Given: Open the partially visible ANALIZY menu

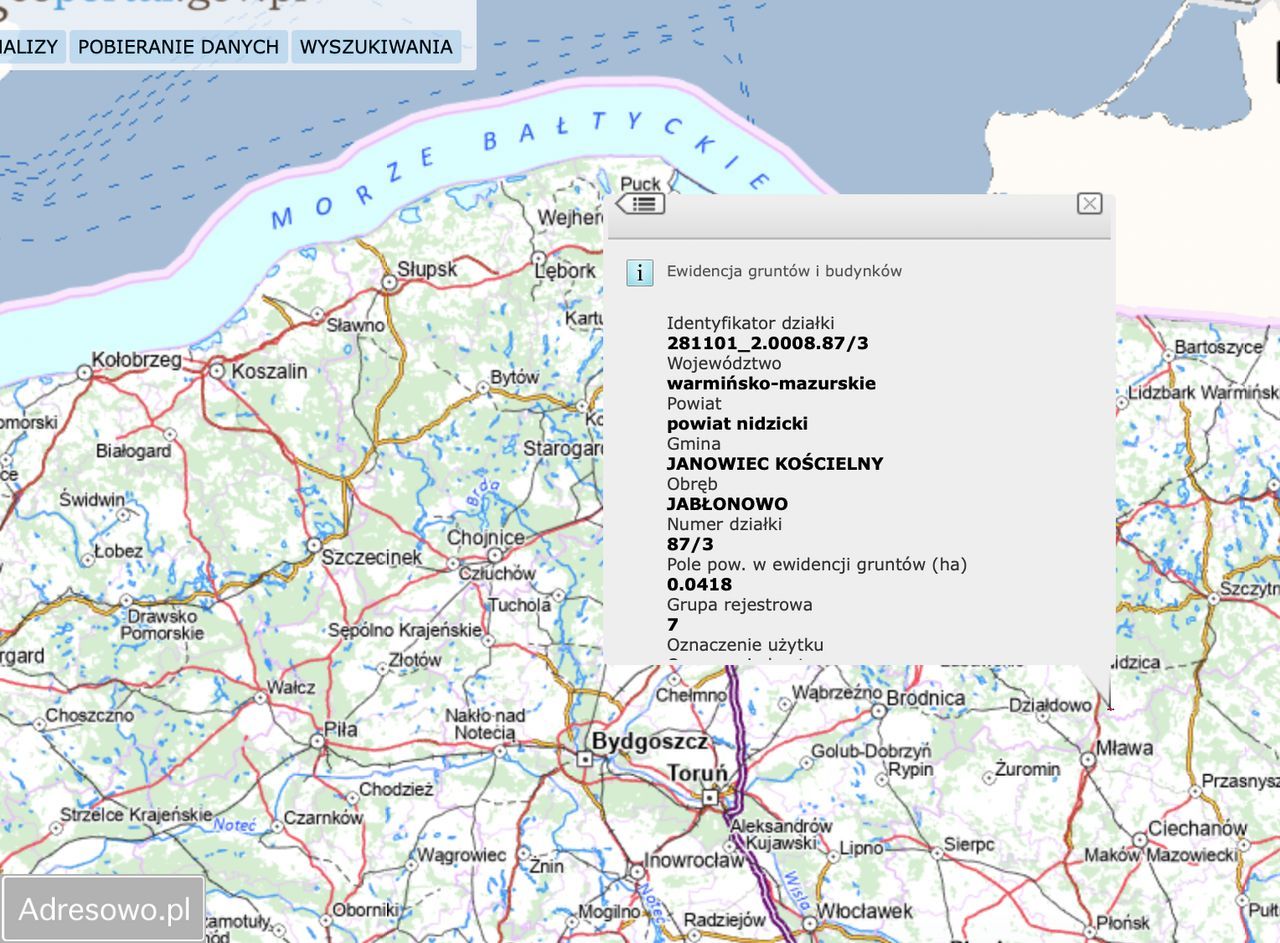Looking at the screenshot, I should point(30,47).
